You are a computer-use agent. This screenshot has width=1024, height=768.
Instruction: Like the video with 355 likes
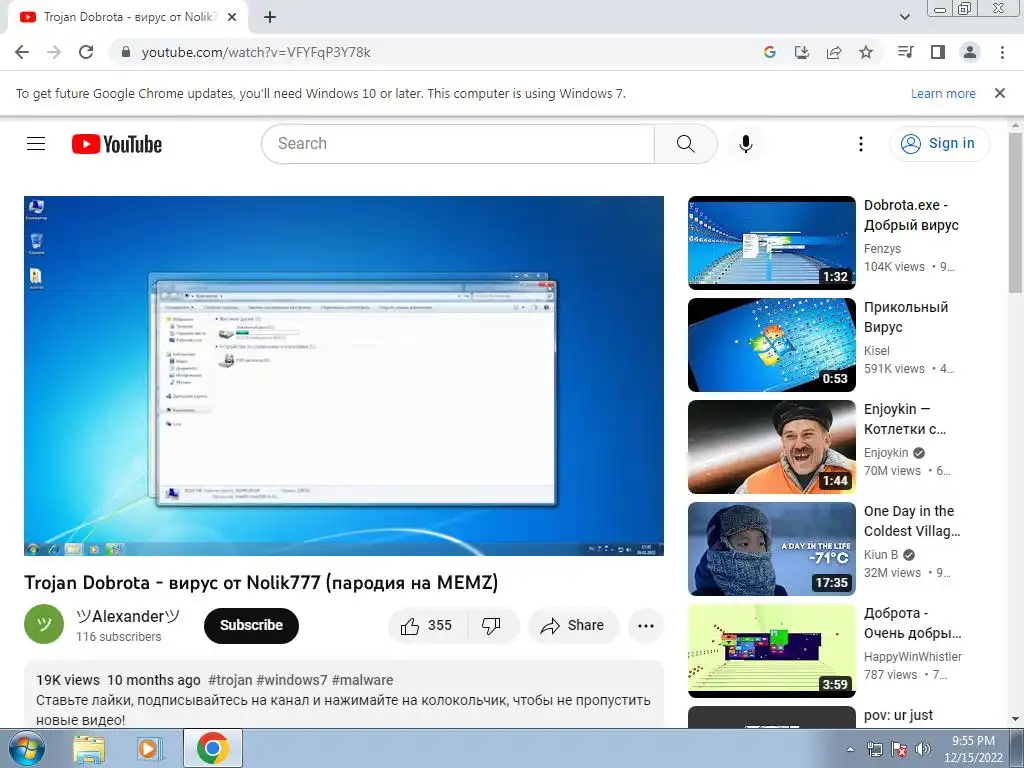(428, 626)
